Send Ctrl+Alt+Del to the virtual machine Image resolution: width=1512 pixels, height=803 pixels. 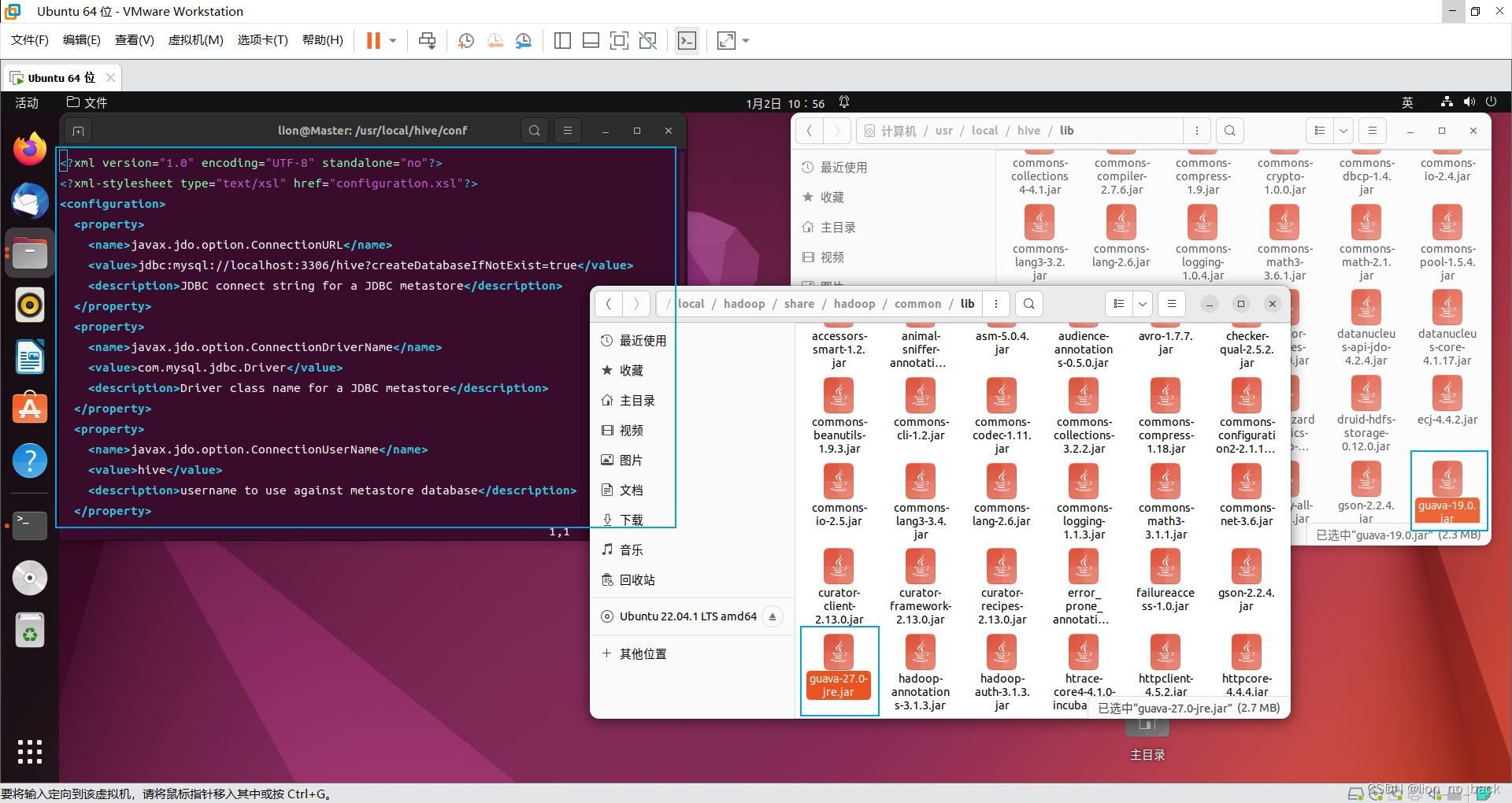(427, 40)
